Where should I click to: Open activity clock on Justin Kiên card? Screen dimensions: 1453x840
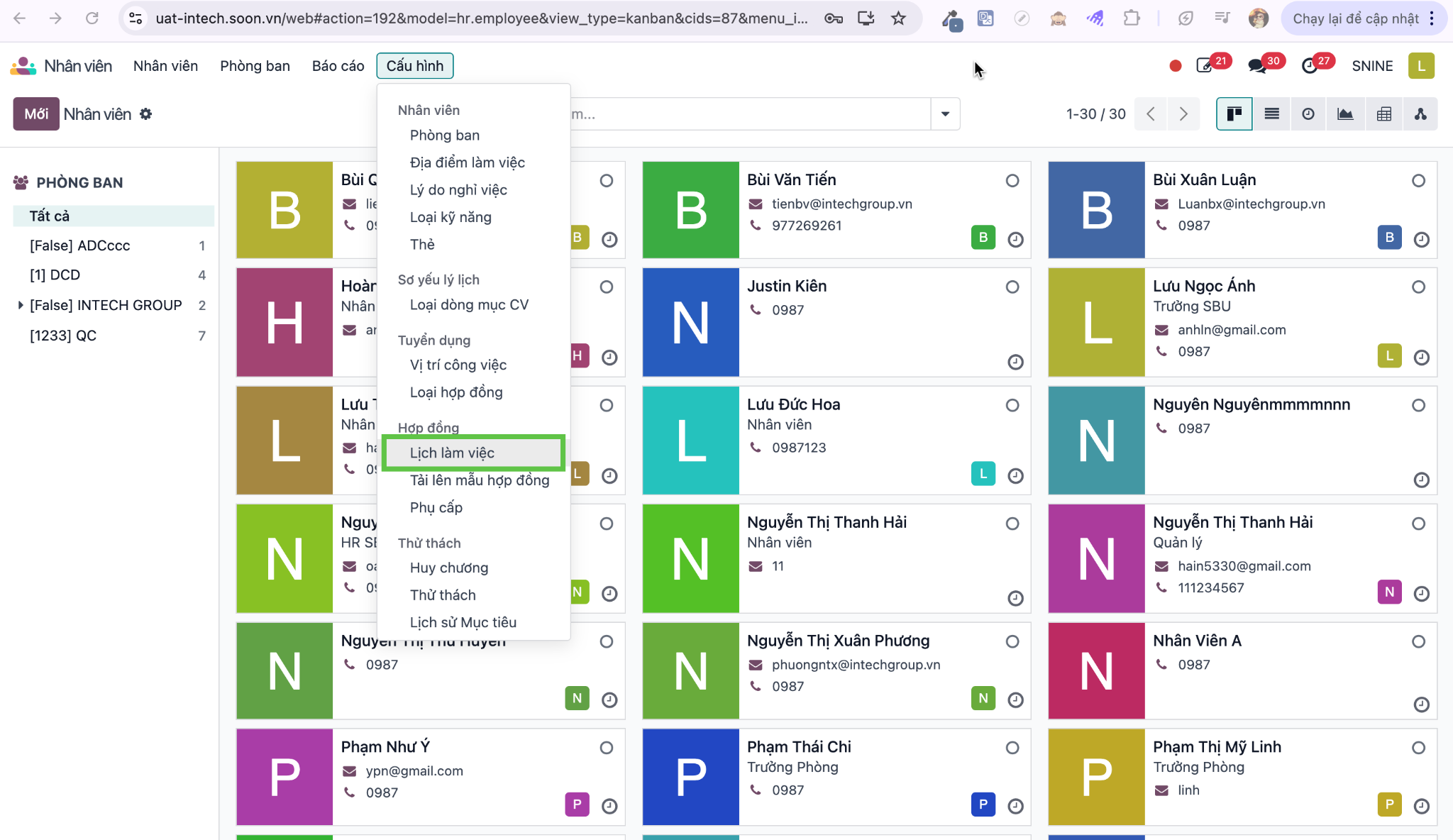click(1015, 363)
